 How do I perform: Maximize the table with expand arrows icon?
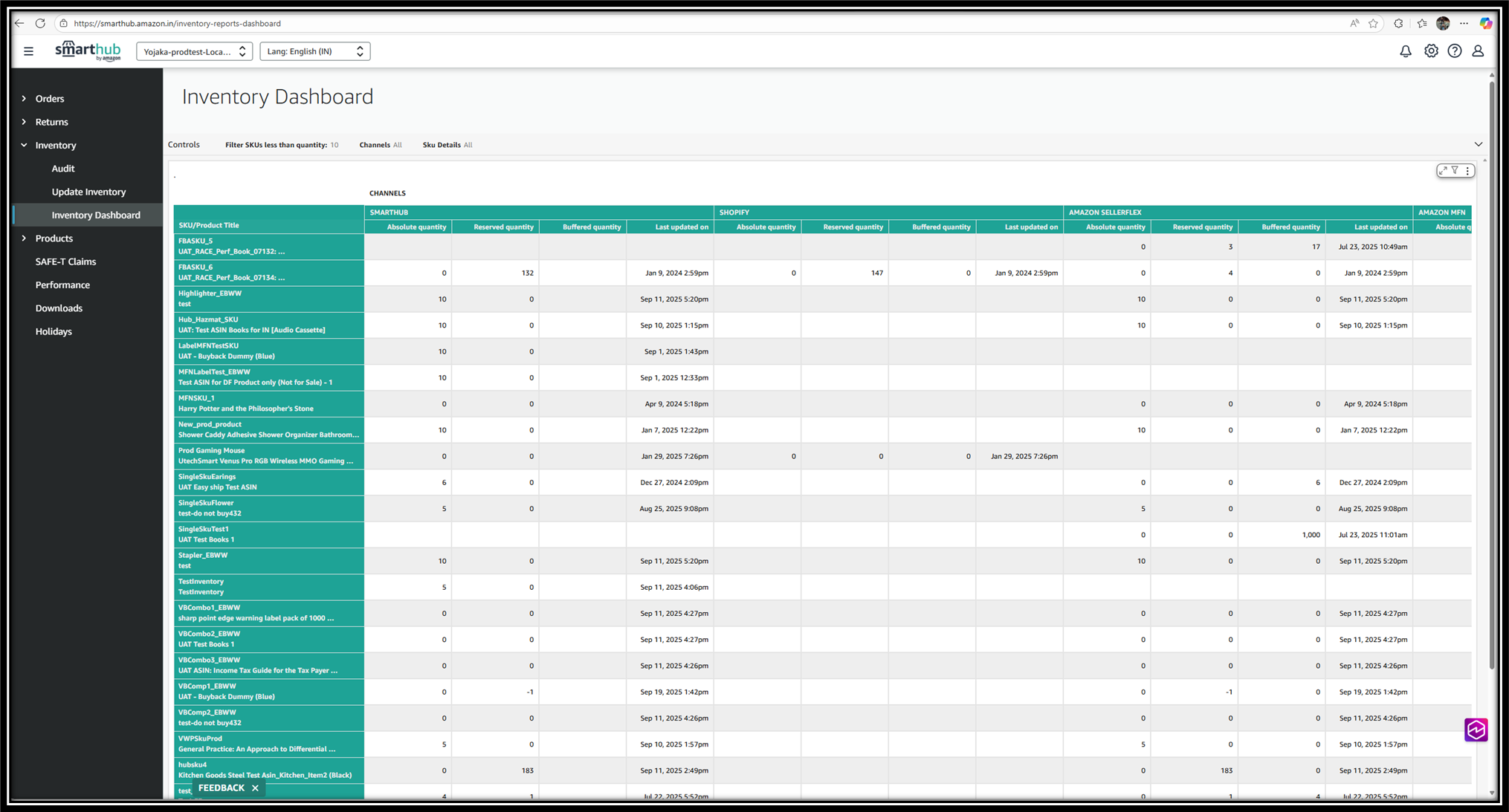[x=1443, y=171]
